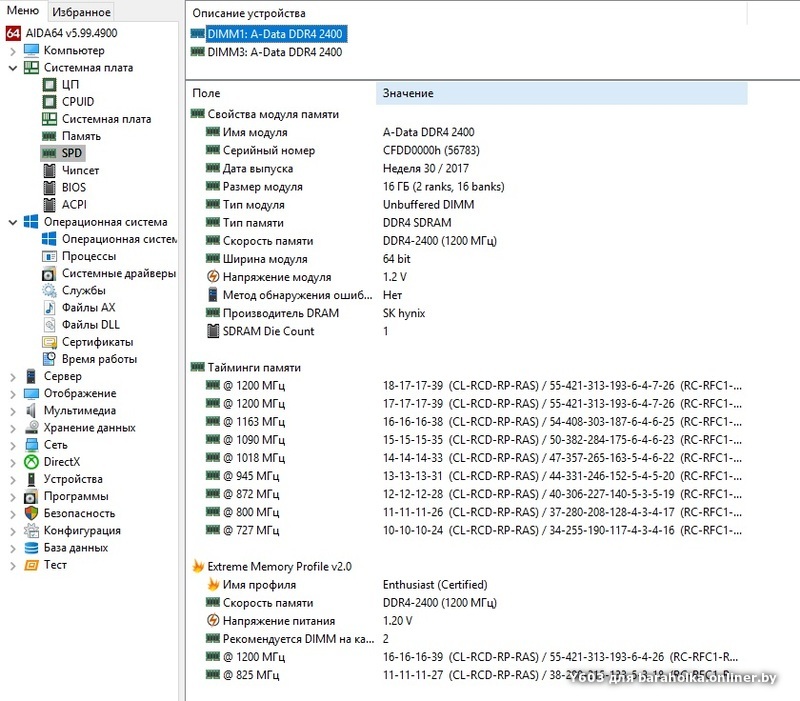Screen dimensions: 800x701
Task: Select the @ 945 МГц timing row
Action: pyautogui.click(x=467, y=476)
